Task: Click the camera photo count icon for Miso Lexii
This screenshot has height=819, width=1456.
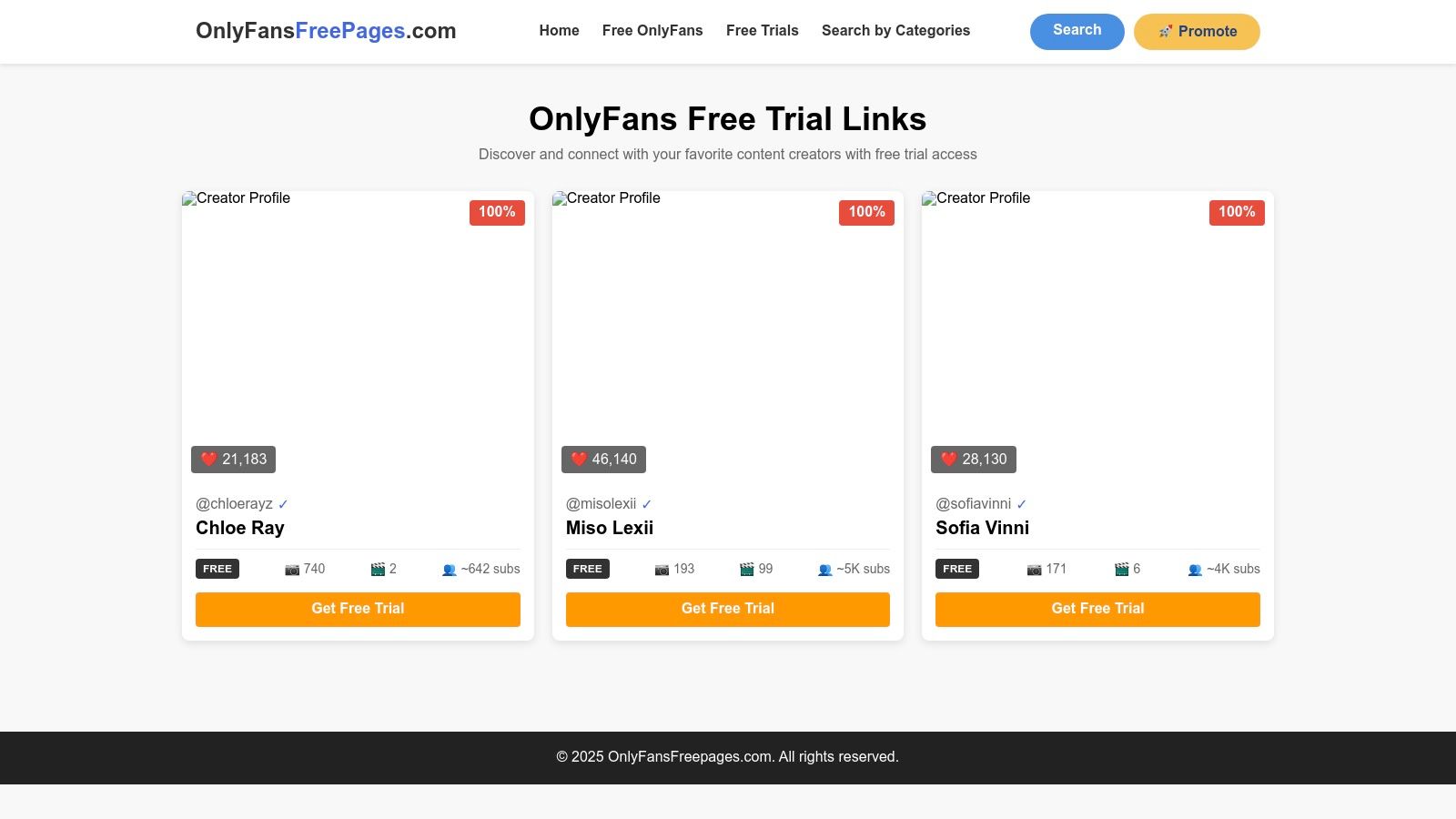Action: click(x=662, y=569)
